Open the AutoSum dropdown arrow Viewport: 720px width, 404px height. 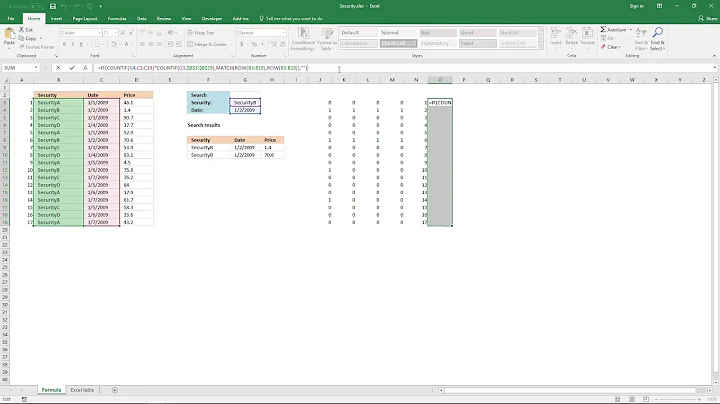point(630,29)
